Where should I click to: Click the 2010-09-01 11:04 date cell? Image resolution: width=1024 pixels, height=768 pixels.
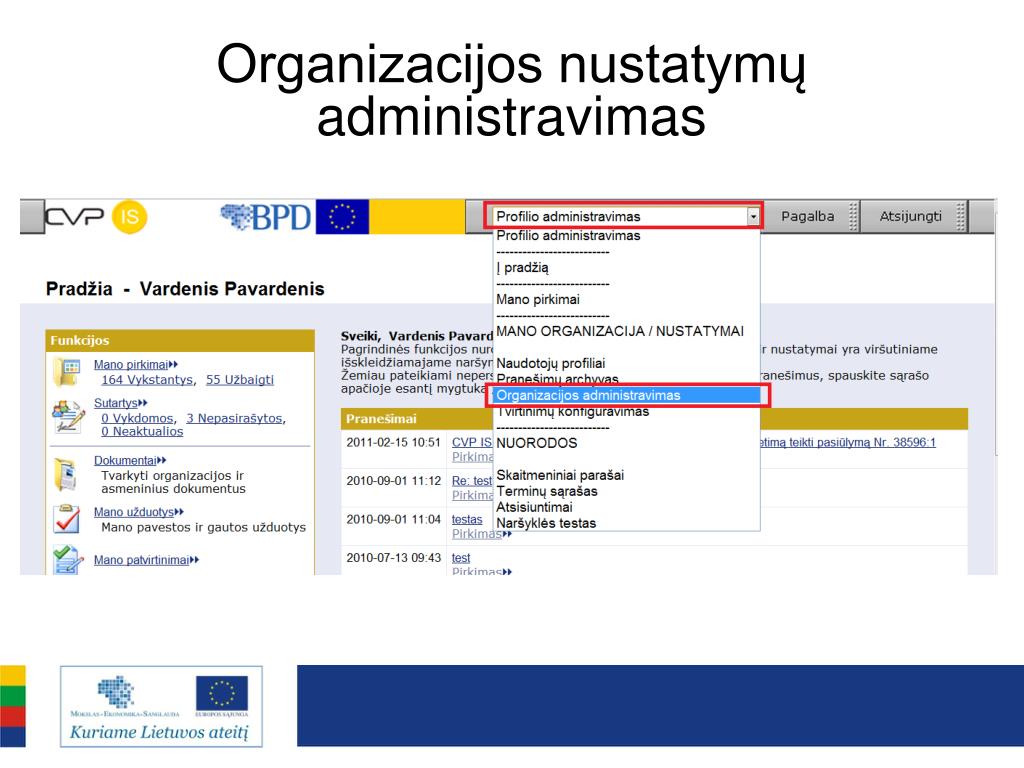393,520
